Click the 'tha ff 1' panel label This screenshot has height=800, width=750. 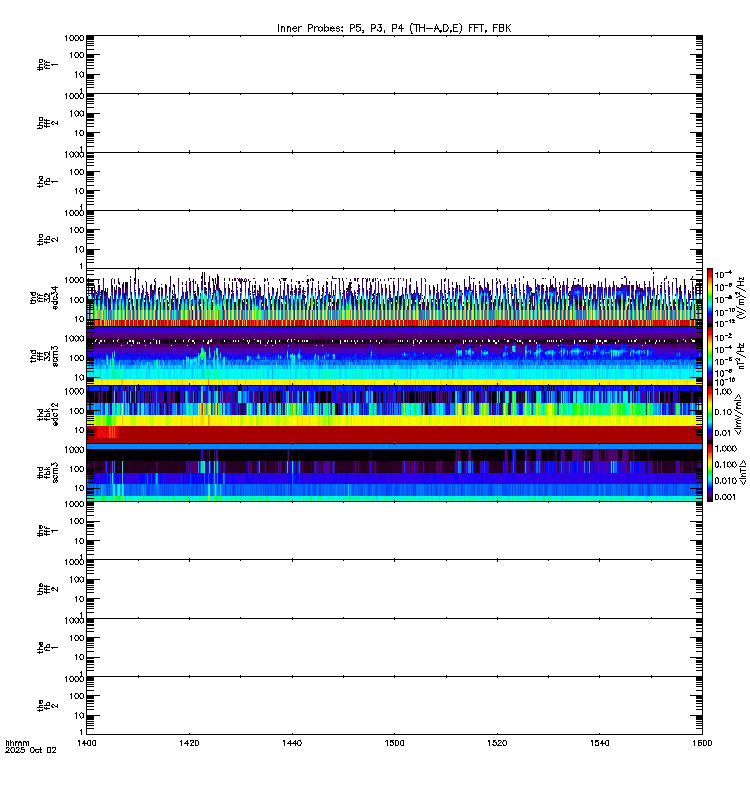[47, 65]
